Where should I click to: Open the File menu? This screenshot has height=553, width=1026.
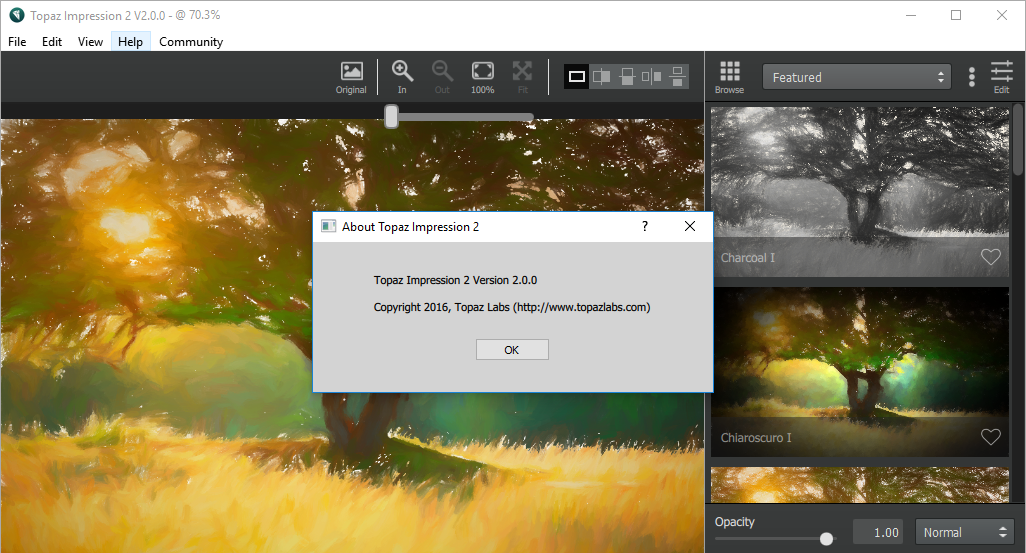click(17, 42)
